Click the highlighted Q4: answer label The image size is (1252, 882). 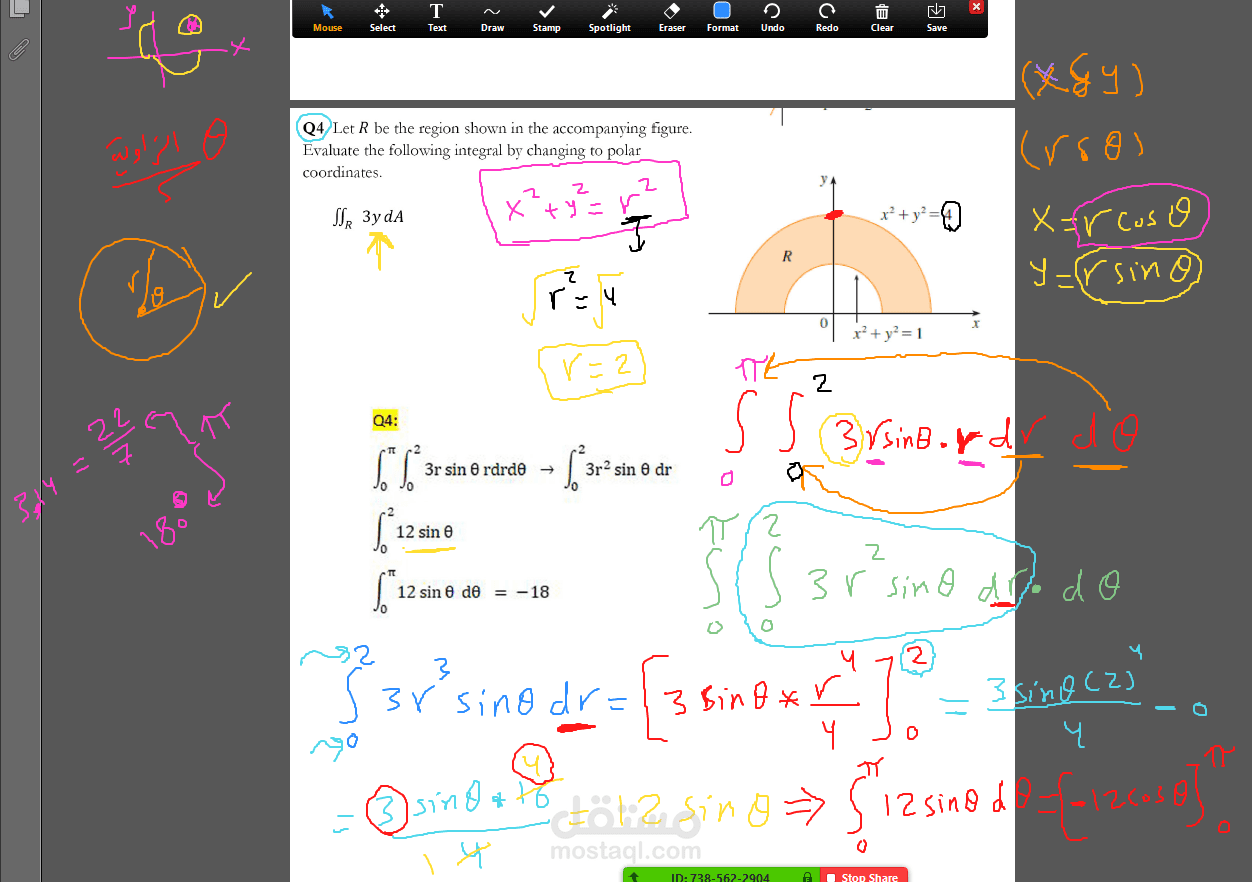pos(385,421)
